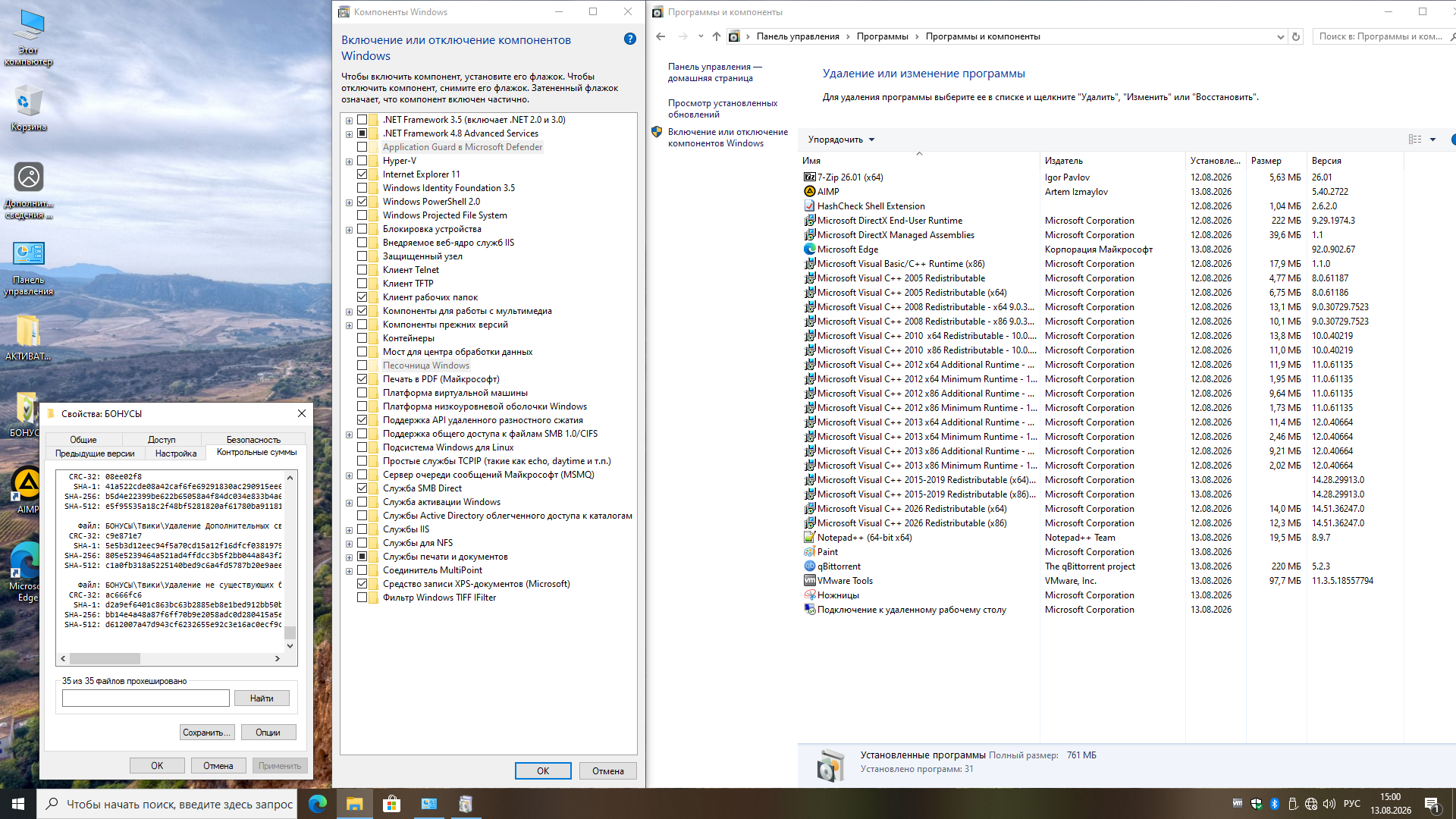Open Control Panel home page link
The height and width of the screenshot is (819, 1456).
point(715,73)
